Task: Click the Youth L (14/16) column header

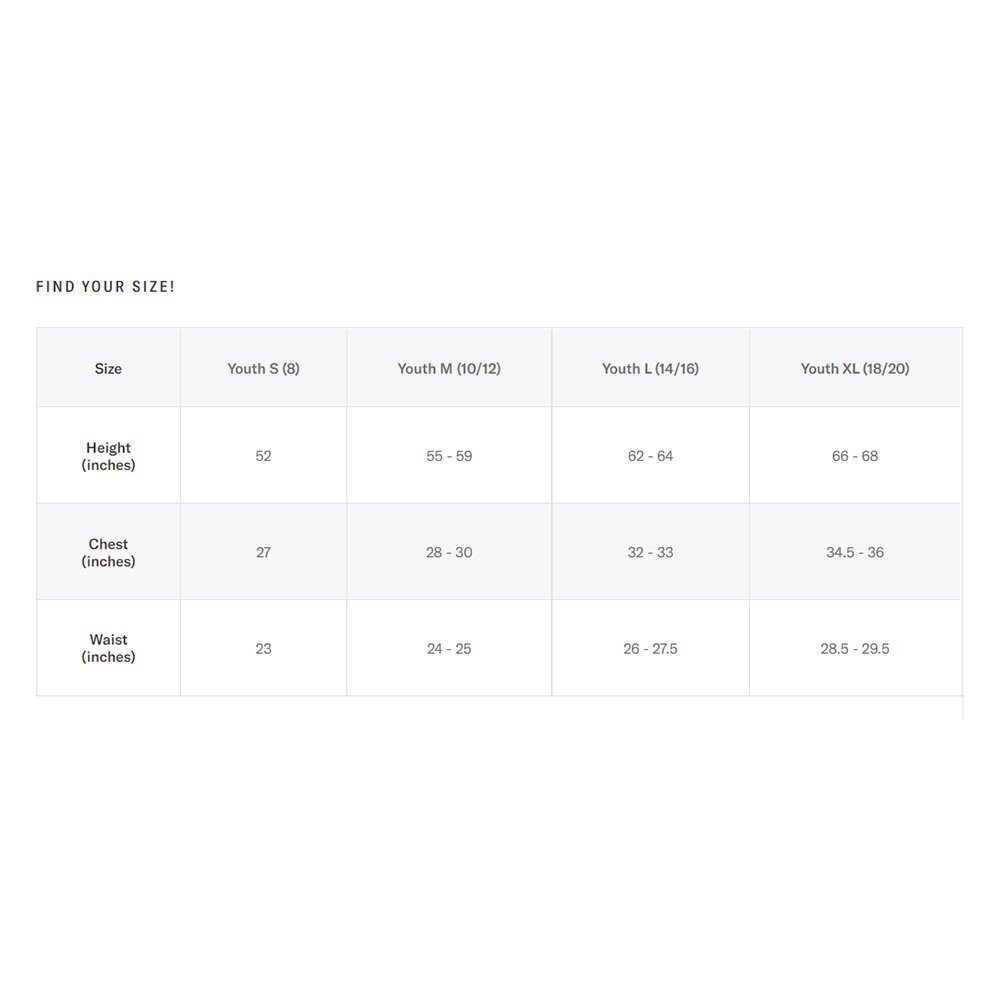Action: [651, 368]
